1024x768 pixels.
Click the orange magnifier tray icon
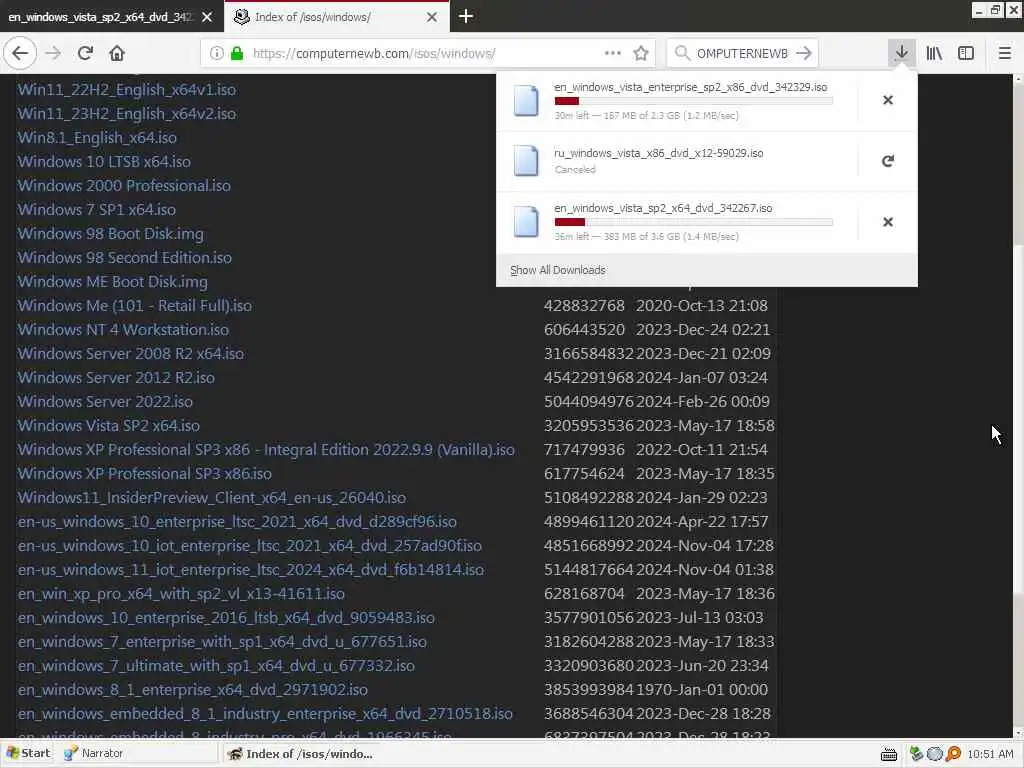point(953,754)
